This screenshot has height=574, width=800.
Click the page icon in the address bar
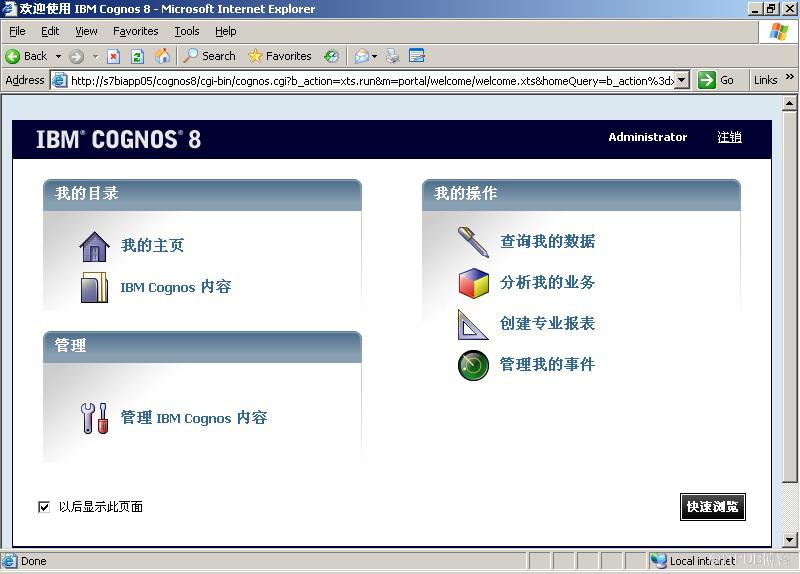click(60, 81)
